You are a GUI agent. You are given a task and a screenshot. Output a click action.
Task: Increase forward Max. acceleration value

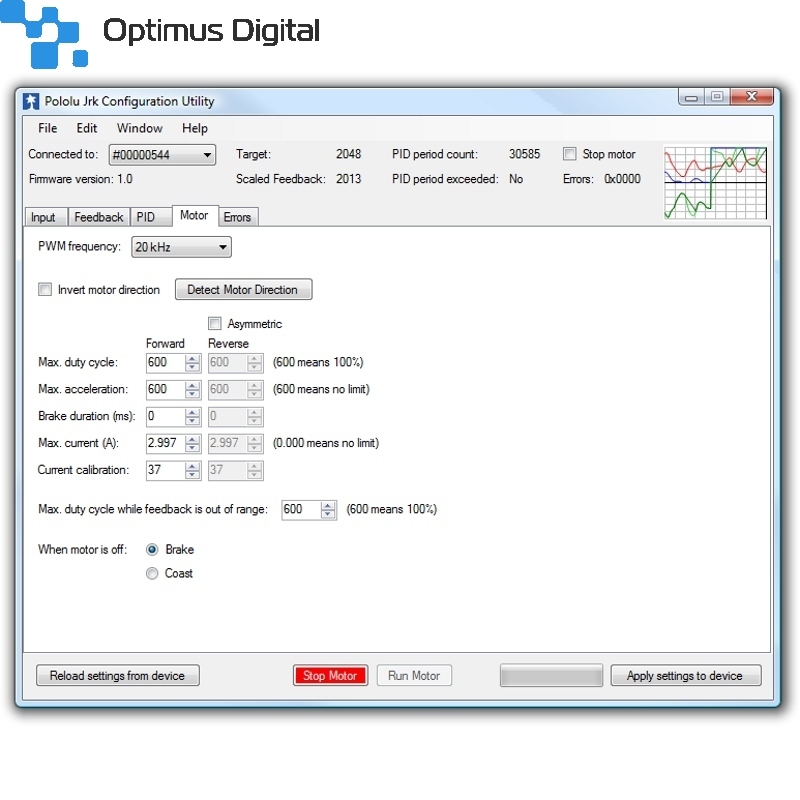pos(192,386)
